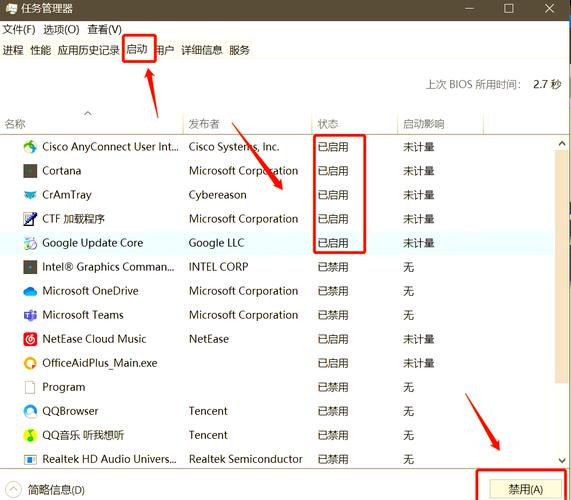This screenshot has height=500, width=571.
Task: Collapse to 简略信息(D) view
Action: (46, 490)
